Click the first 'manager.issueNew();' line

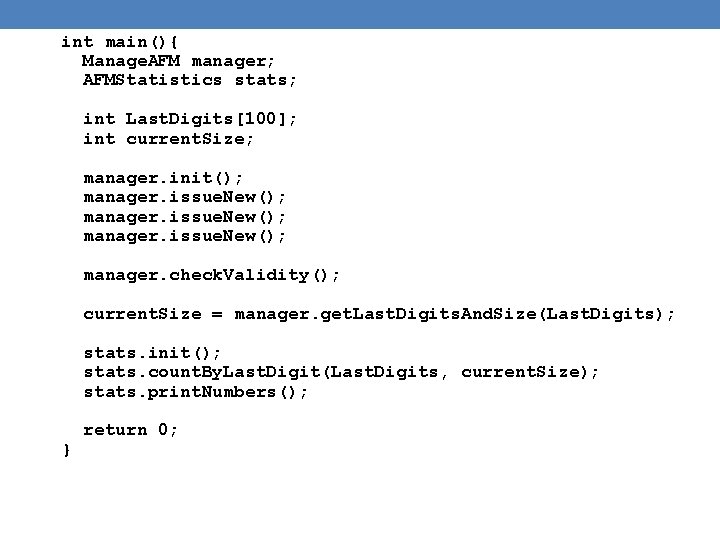185,197
